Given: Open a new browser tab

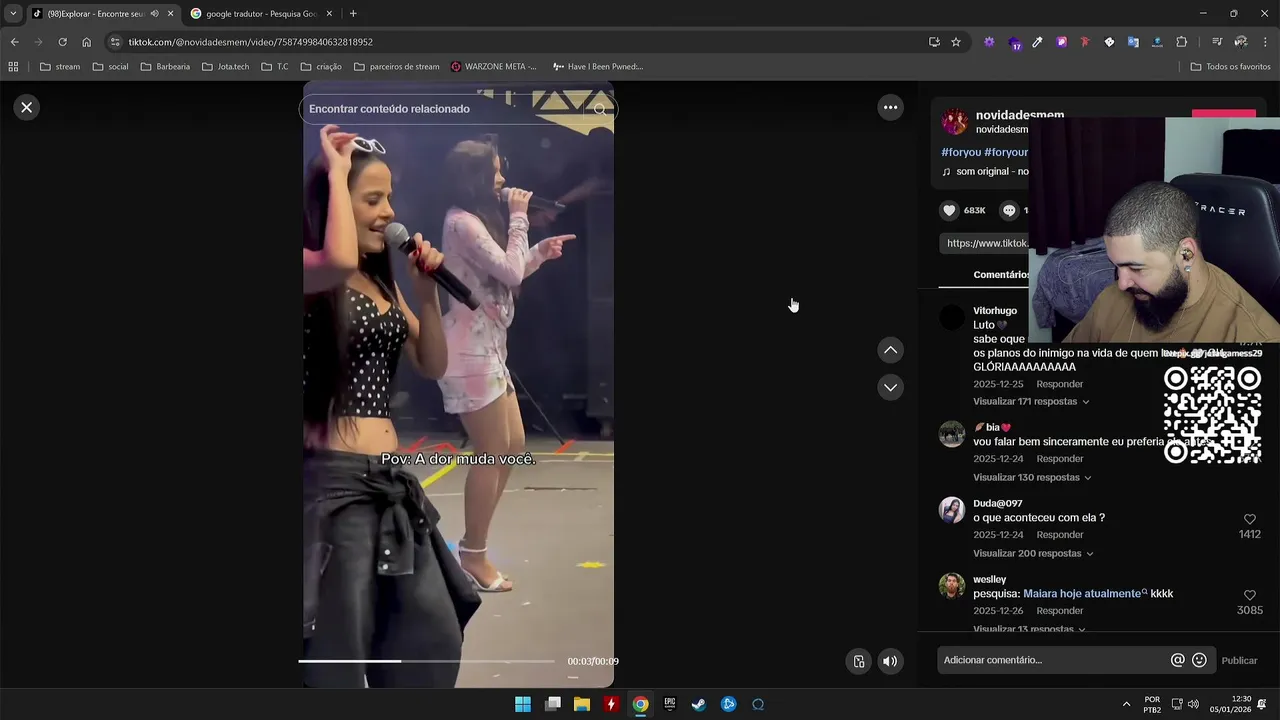Looking at the screenshot, I should coord(353,14).
